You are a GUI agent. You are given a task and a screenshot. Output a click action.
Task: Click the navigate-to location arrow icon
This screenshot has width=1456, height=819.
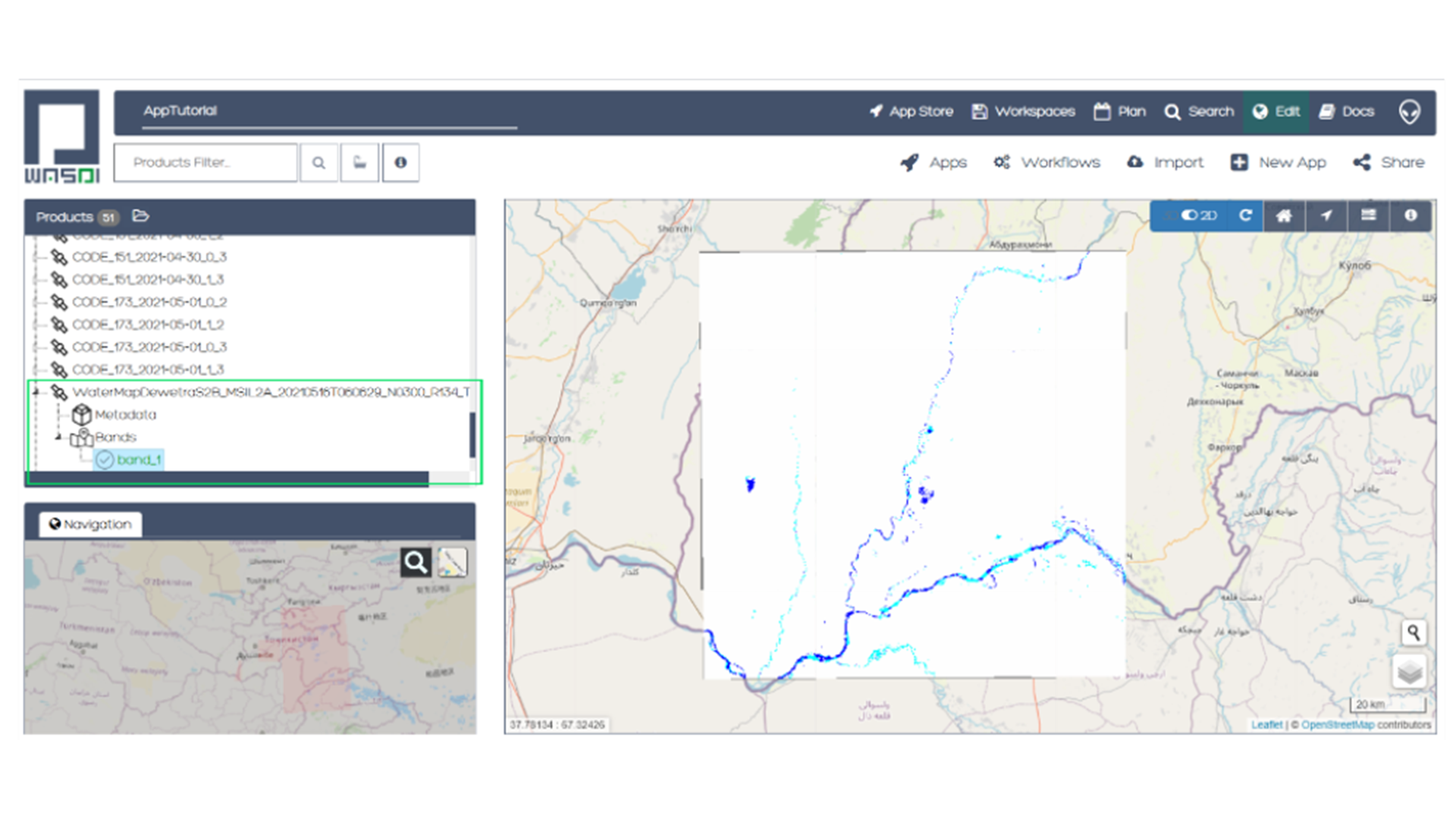tap(1326, 216)
